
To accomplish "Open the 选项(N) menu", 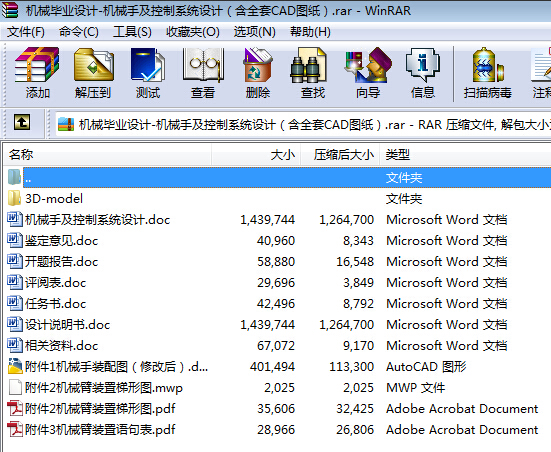I will [254, 32].
